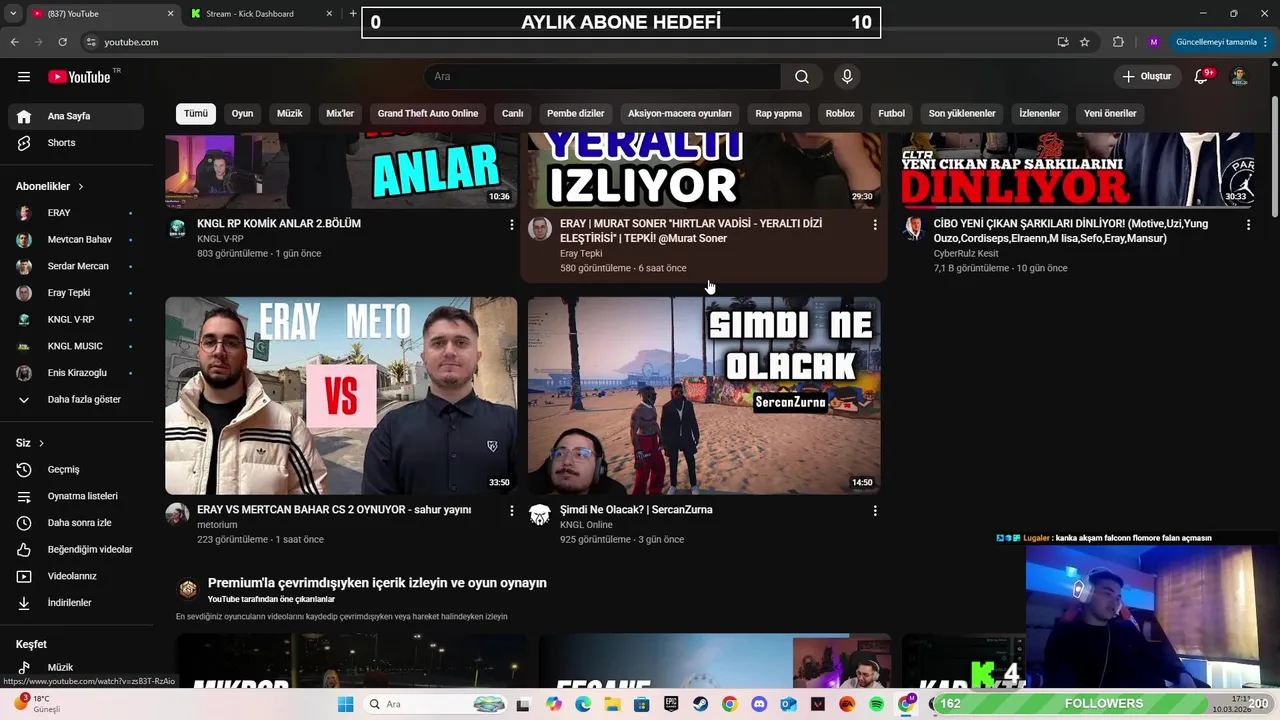Click the Oluştur create button
Image resolution: width=1280 pixels, height=720 pixels.
1146,77
